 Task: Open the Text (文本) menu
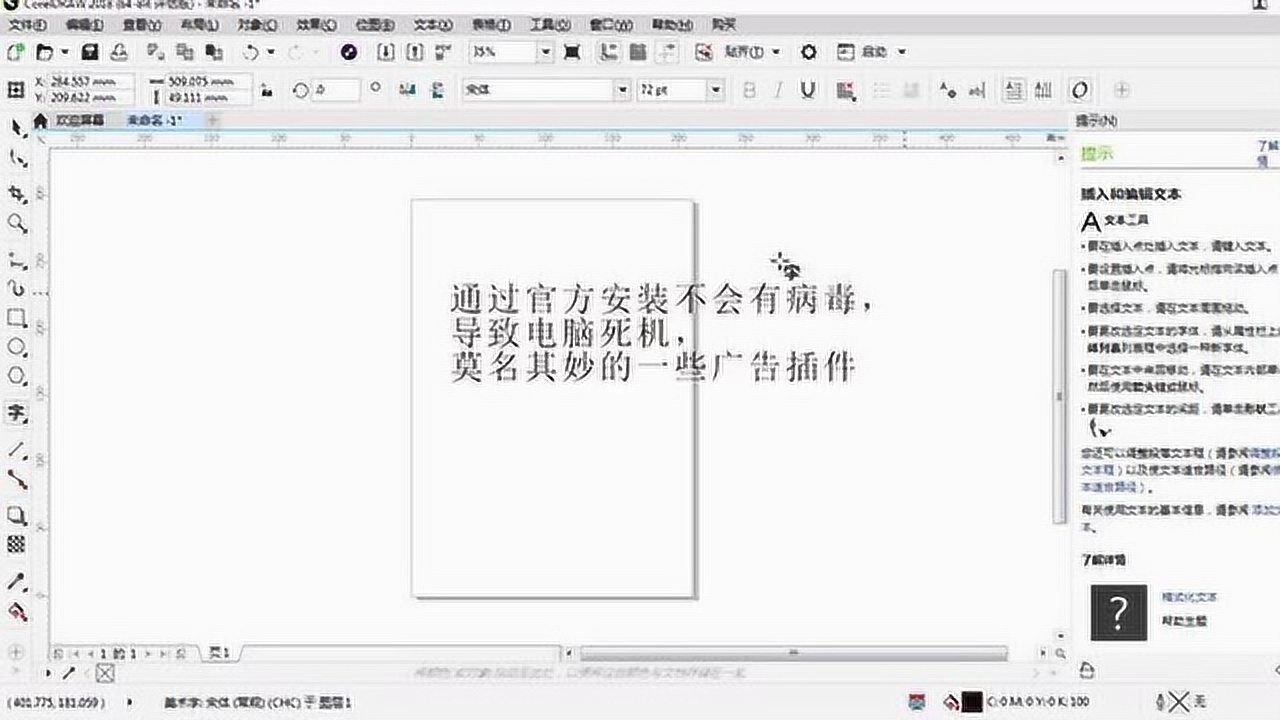tap(432, 23)
